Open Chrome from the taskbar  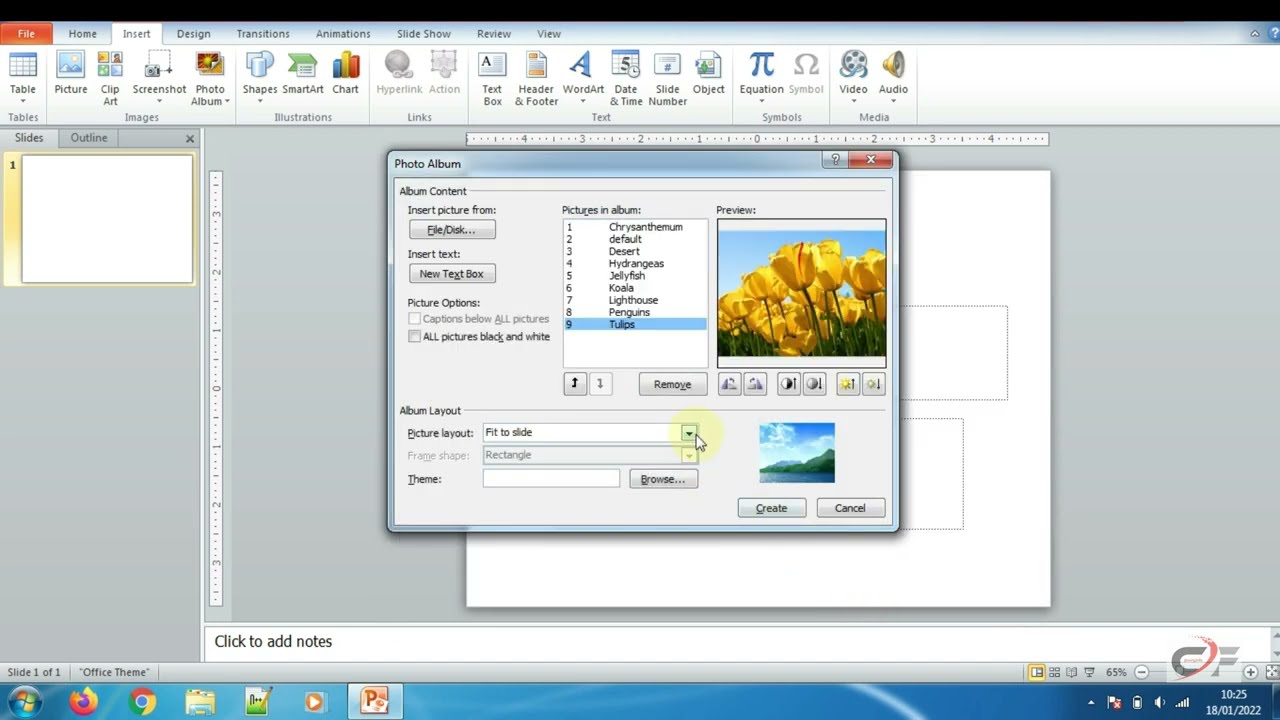coord(142,702)
